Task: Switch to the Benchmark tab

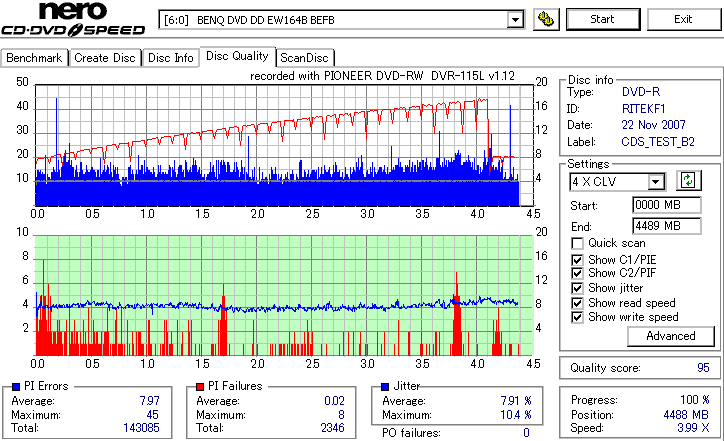Action: [x=34, y=58]
